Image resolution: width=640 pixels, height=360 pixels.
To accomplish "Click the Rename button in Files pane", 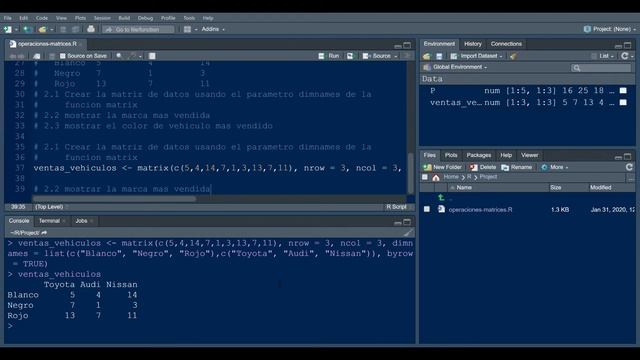I will [517, 167].
